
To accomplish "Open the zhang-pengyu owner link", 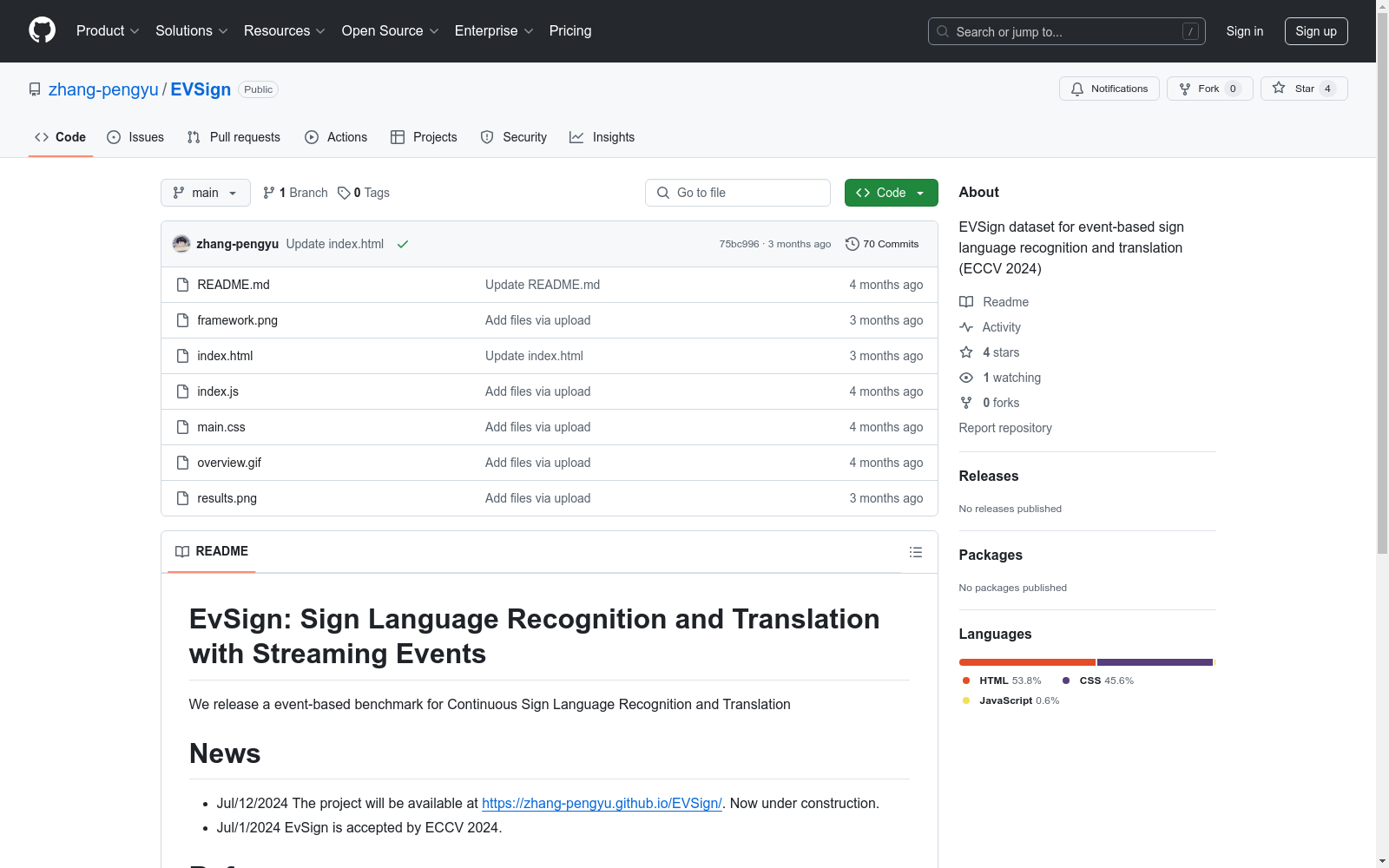I will [103, 89].
